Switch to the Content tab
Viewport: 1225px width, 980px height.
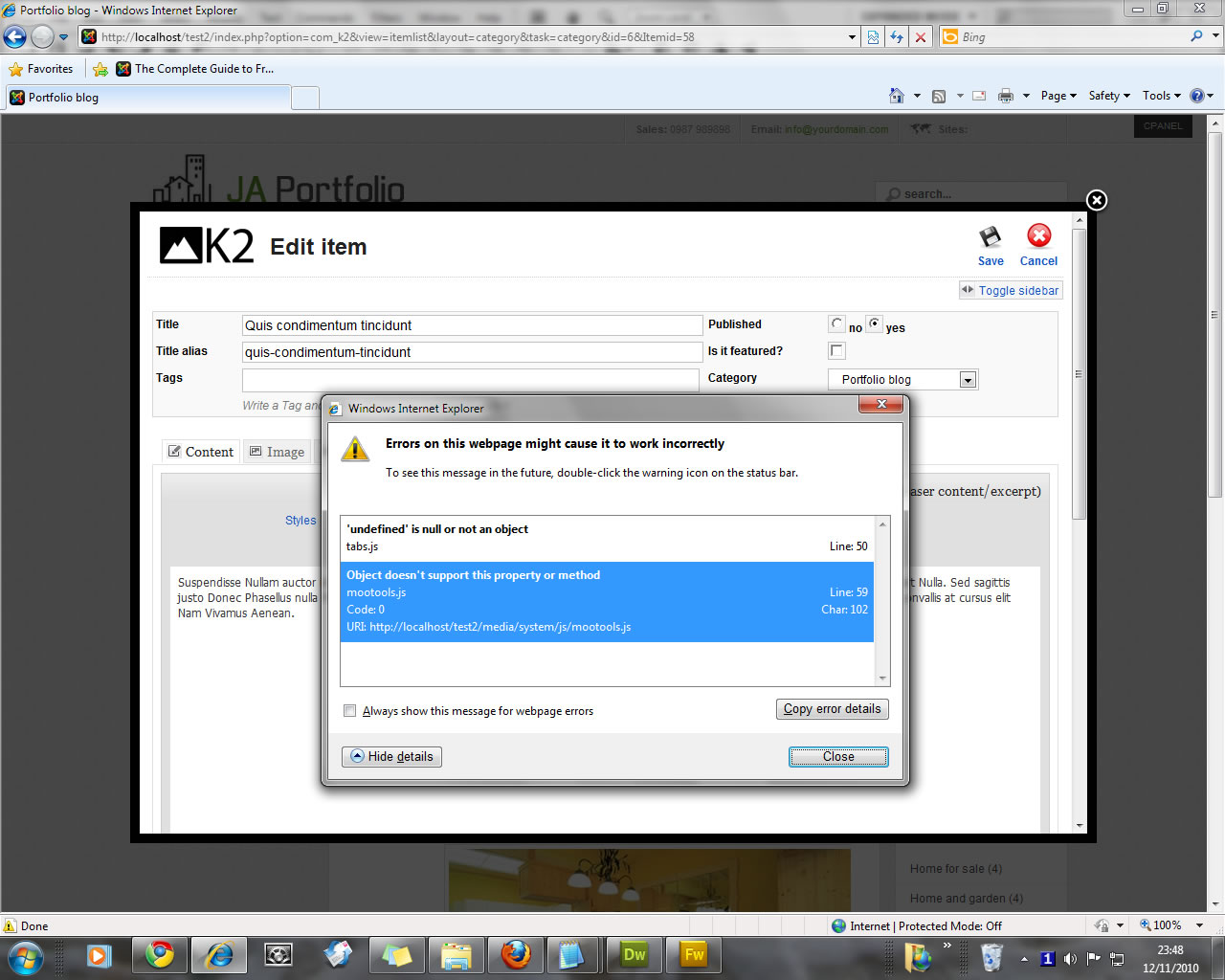[x=201, y=452]
